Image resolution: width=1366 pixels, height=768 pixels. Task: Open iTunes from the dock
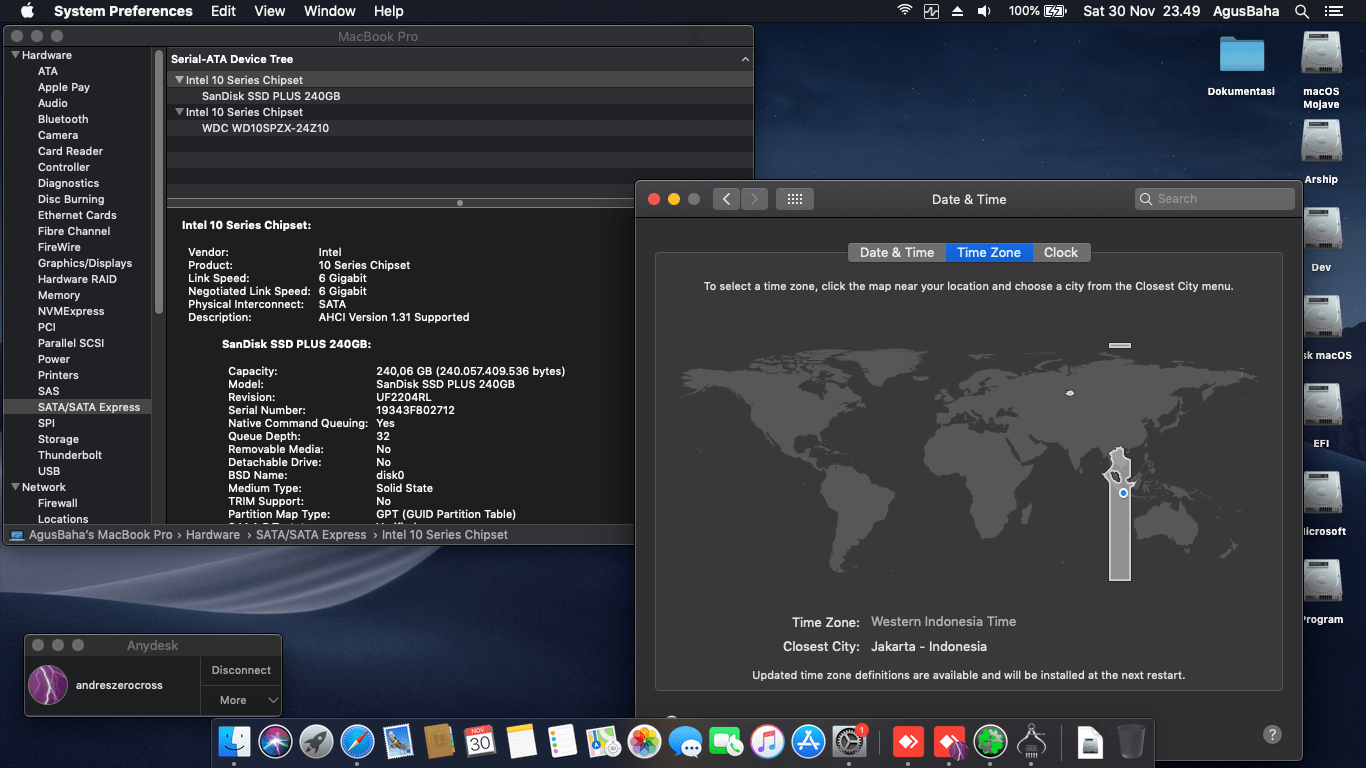(x=767, y=741)
